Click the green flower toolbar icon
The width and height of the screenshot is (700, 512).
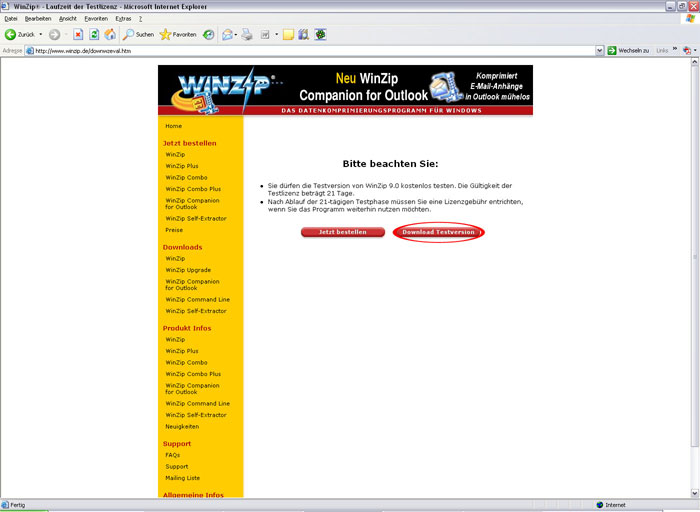pos(321,34)
